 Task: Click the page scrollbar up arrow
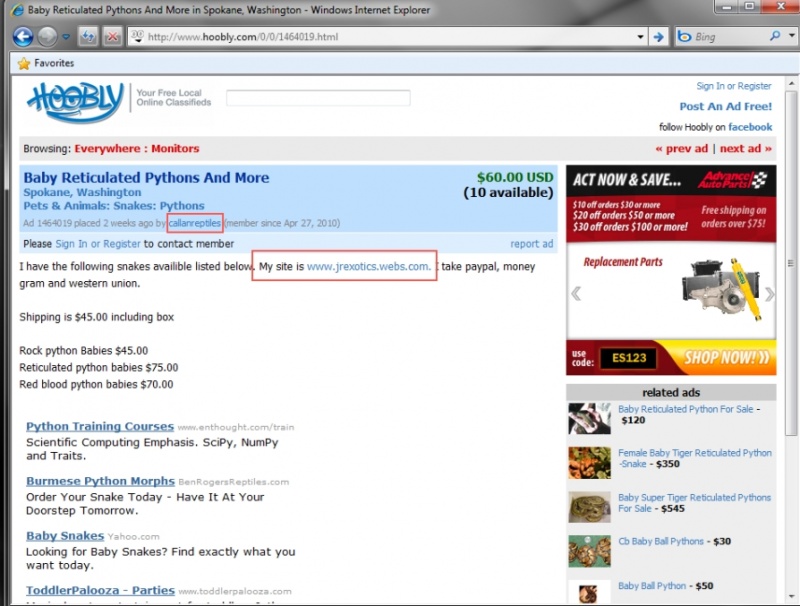coord(791,83)
